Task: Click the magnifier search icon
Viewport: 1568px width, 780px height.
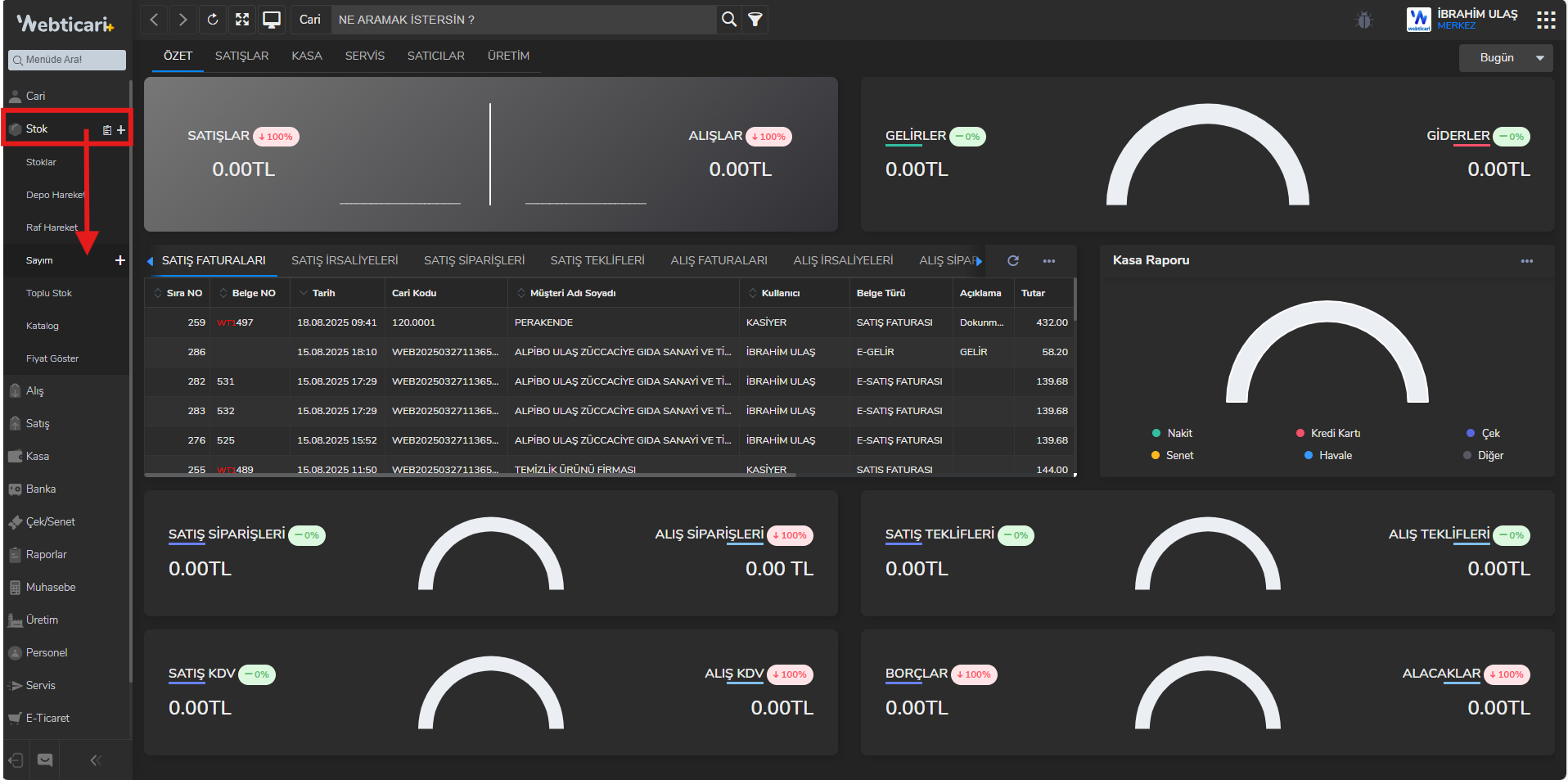Action: coord(728,20)
